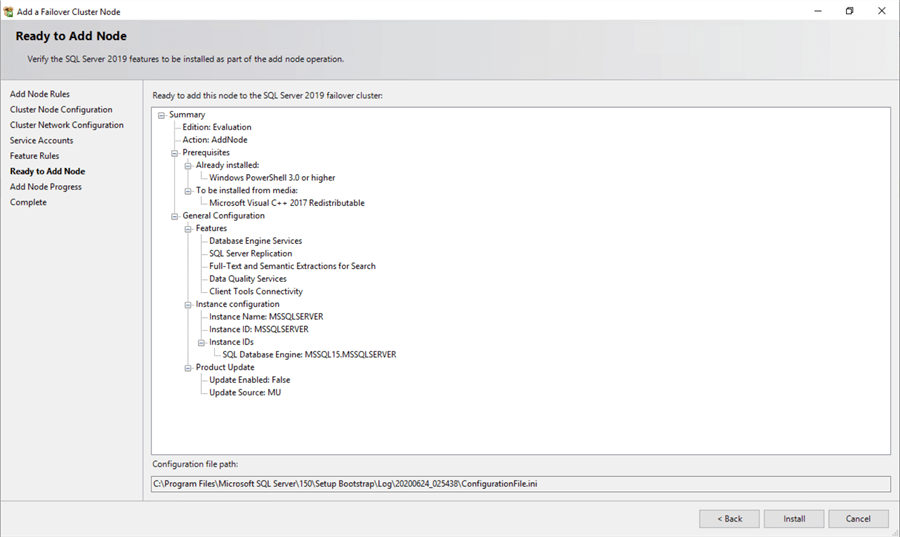This screenshot has width=900, height=537.
Task: Click the configuration file path field
Action: click(521, 484)
